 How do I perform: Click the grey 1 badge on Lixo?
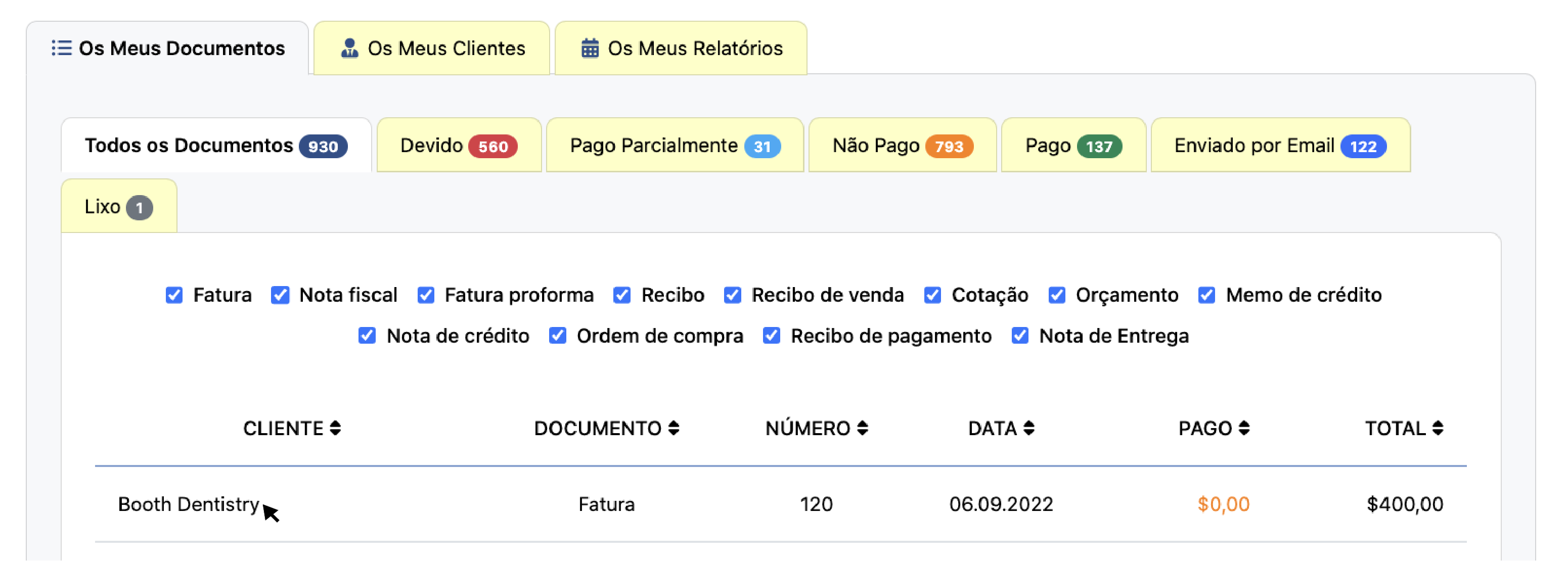pyautogui.click(x=140, y=208)
